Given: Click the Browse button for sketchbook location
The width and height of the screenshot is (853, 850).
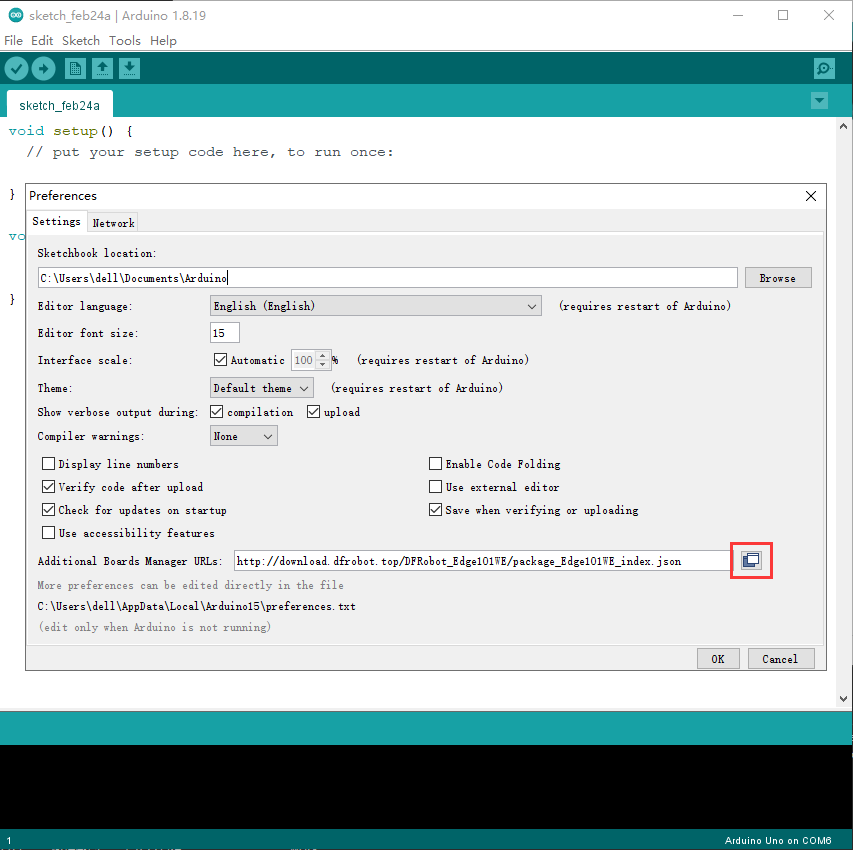Looking at the screenshot, I should (x=778, y=278).
